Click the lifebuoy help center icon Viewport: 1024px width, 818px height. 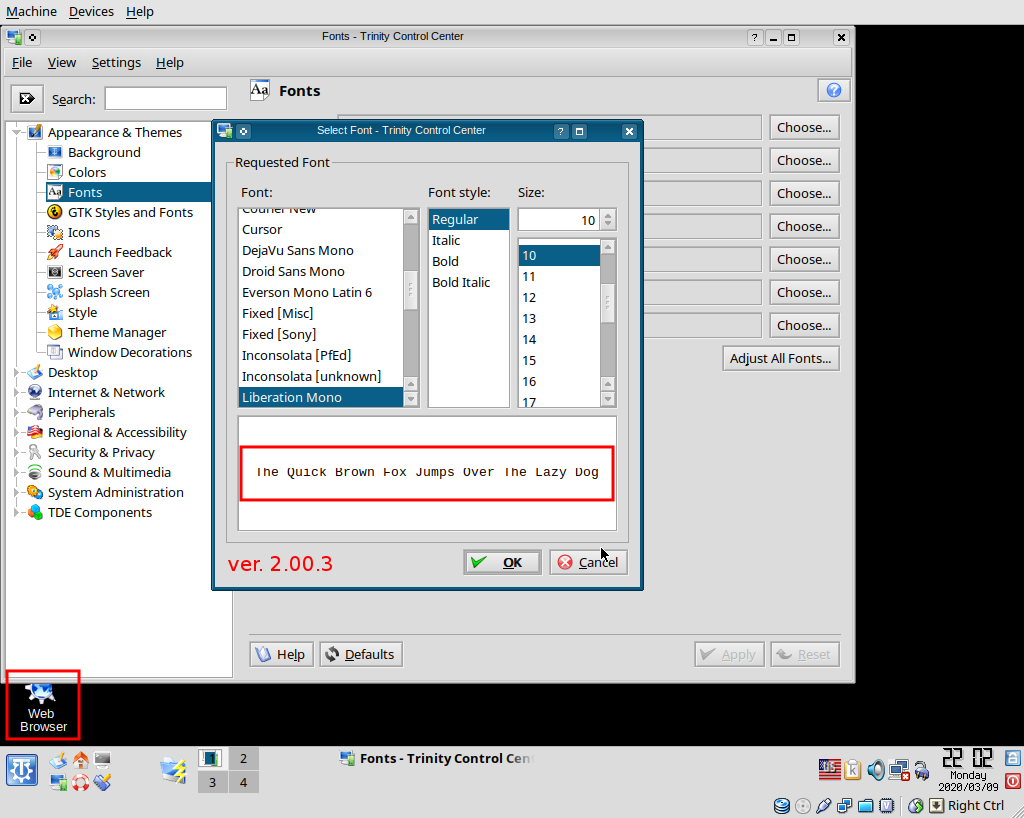(x=80, y=781)
